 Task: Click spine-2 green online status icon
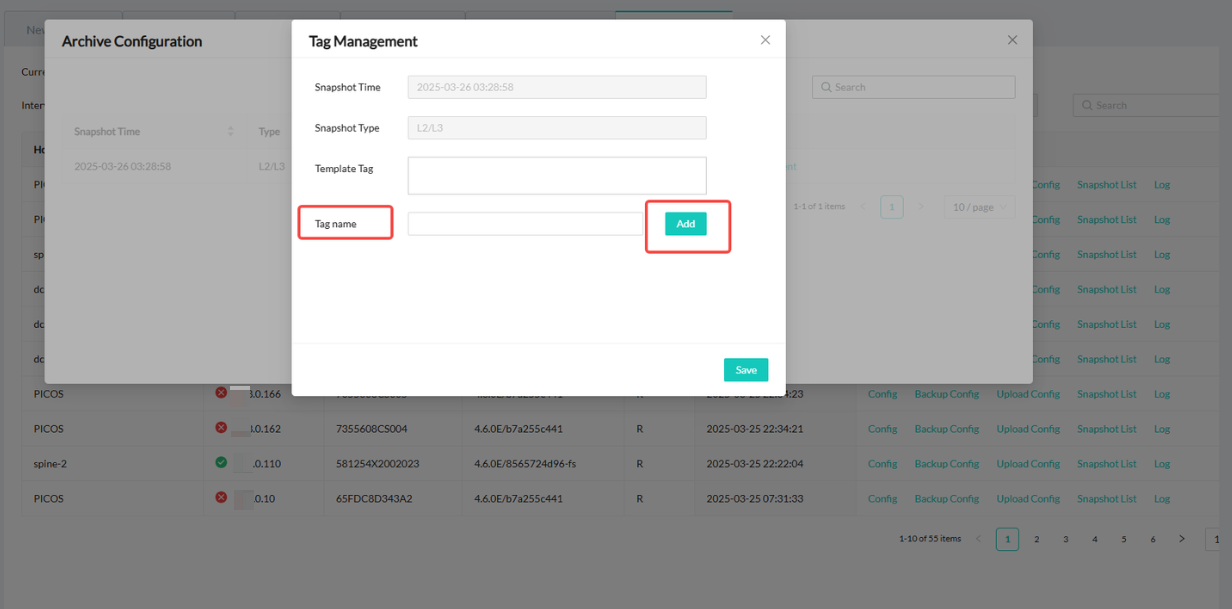click(221, 463)
